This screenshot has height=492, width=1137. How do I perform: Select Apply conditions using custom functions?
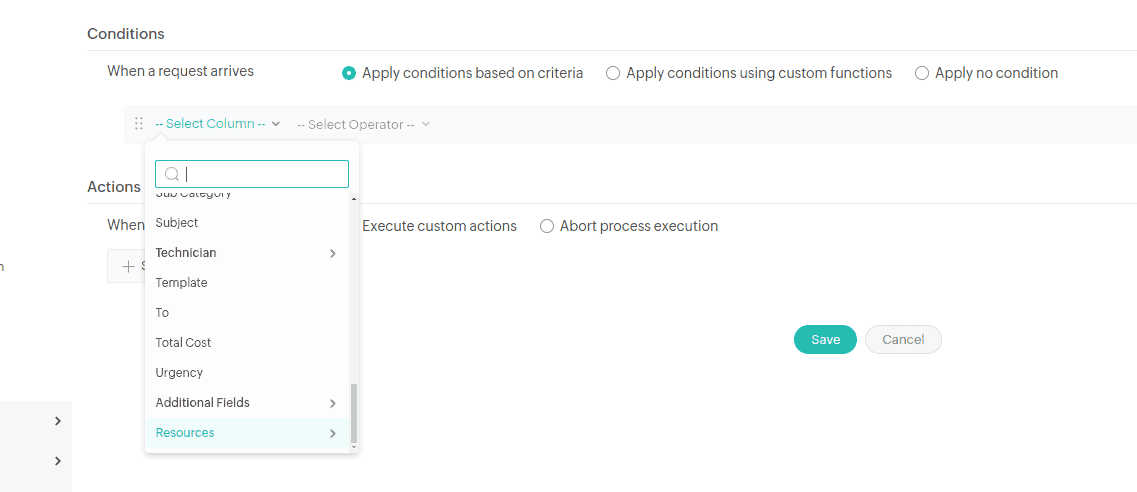(613, 73)
